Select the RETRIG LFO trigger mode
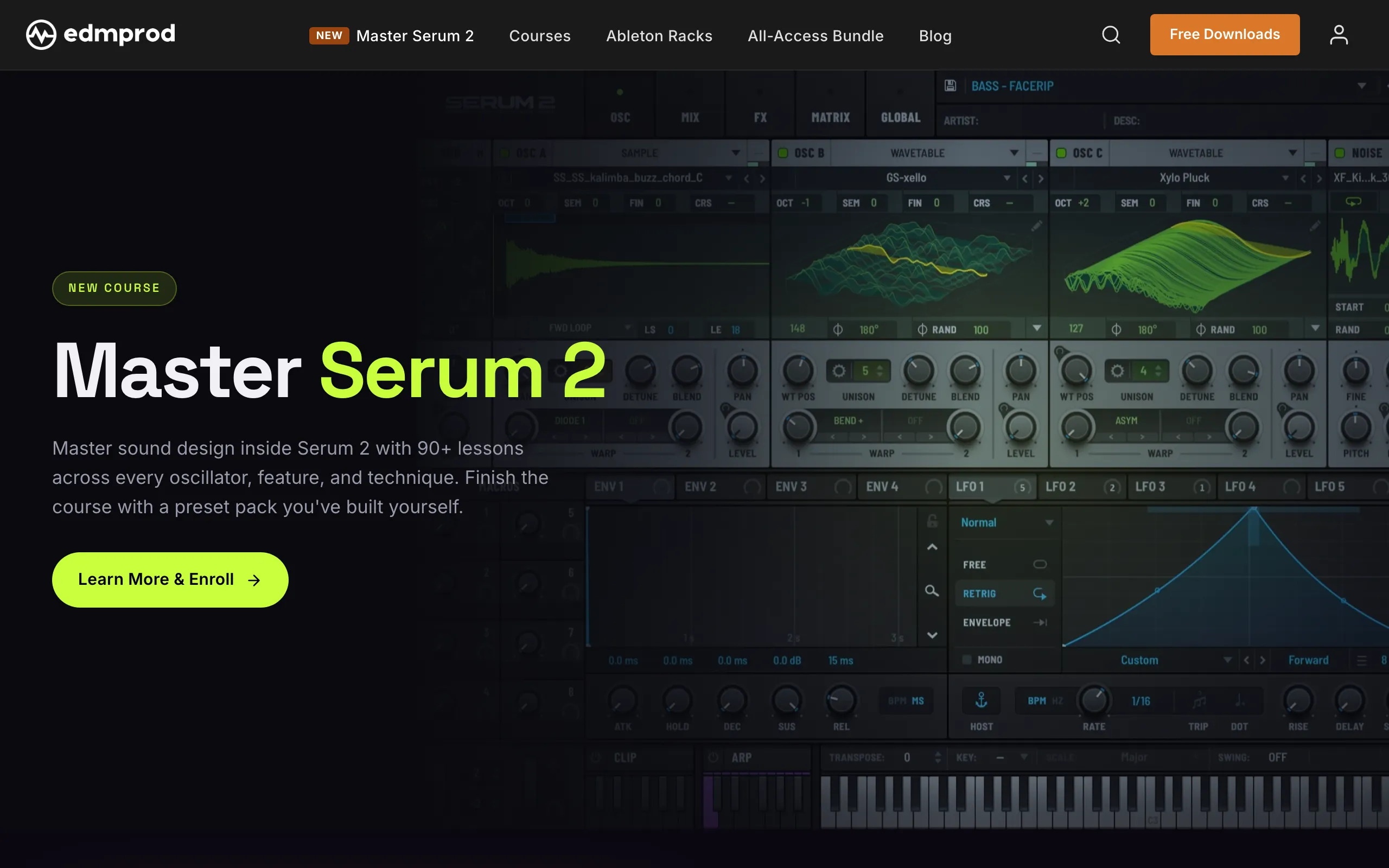This screenshot has height=868, width=1389. pyautogui.click(x=1004, y=593)
